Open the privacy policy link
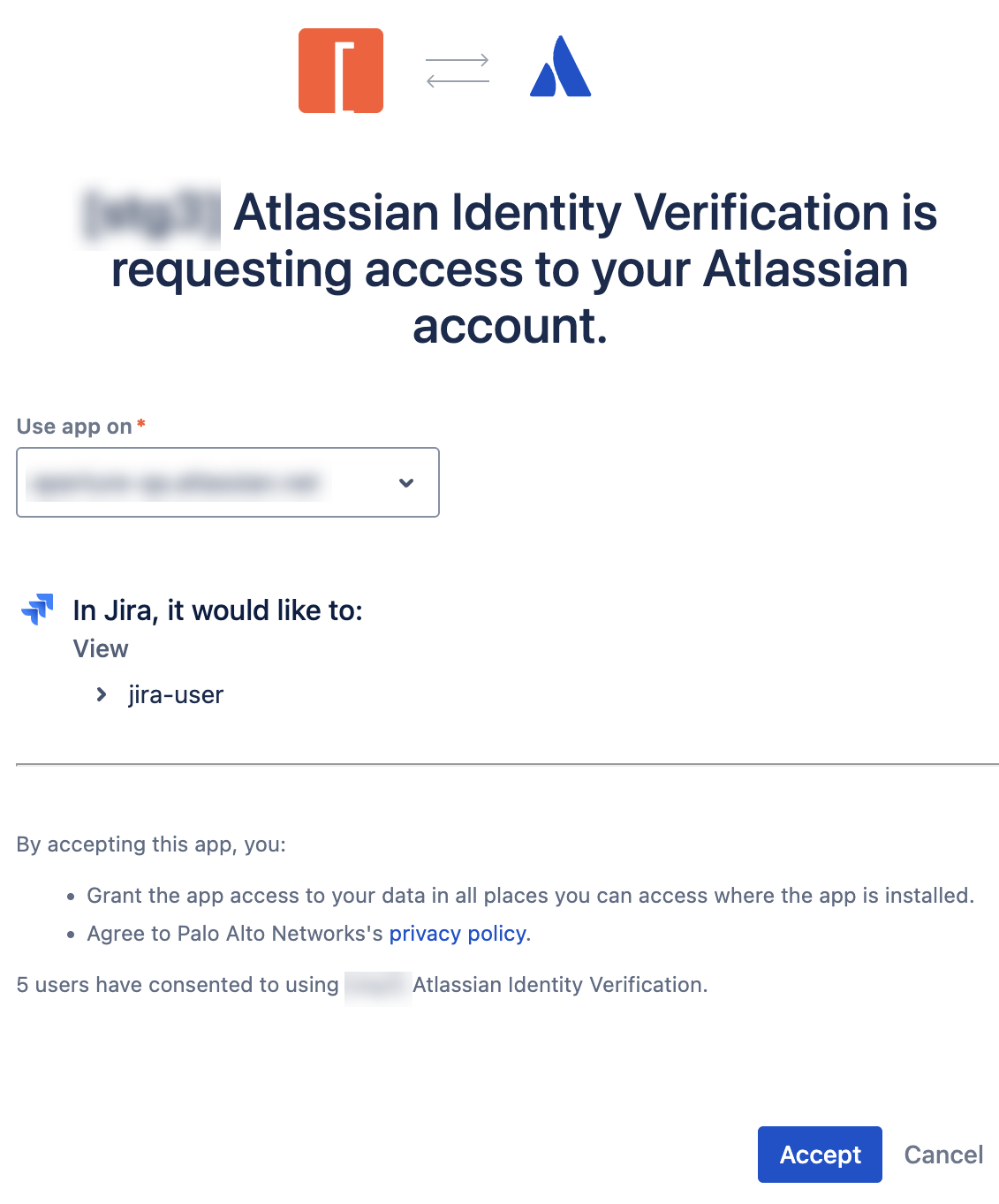 [x=458, y=934]
